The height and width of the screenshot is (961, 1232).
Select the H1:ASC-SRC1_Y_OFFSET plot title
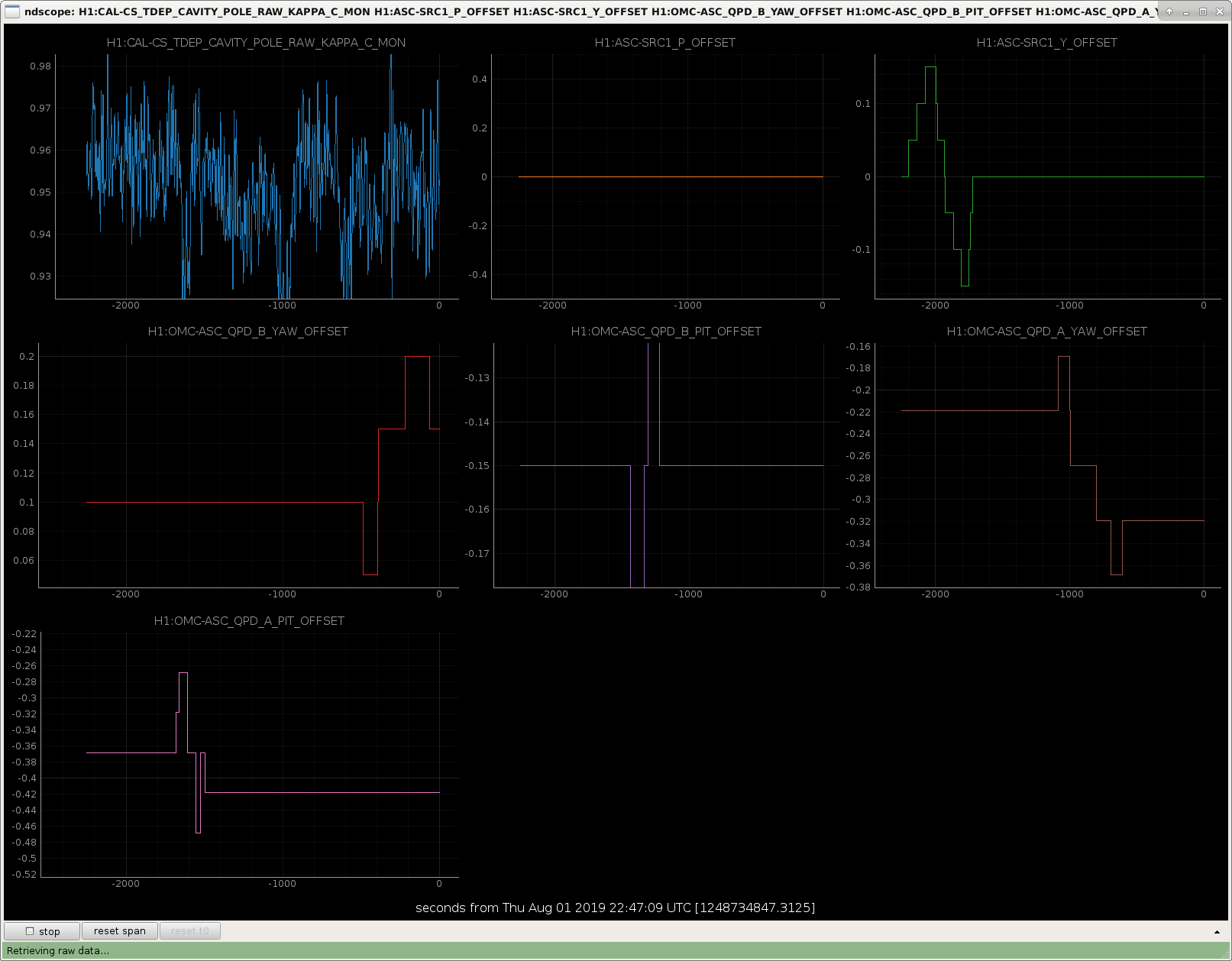(1047, 43)
